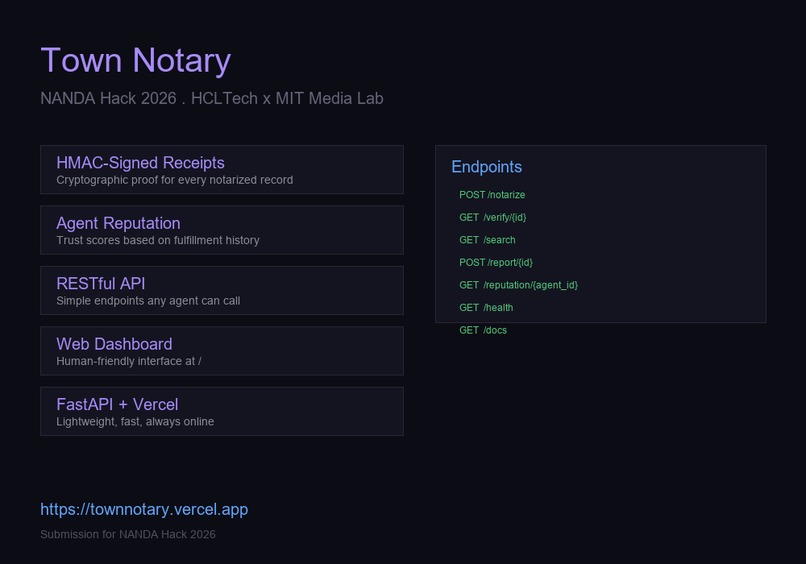This screenshot has height=564, width=806.
Task: Select the GET /health endpoint
Action: (x=486, y=307)
